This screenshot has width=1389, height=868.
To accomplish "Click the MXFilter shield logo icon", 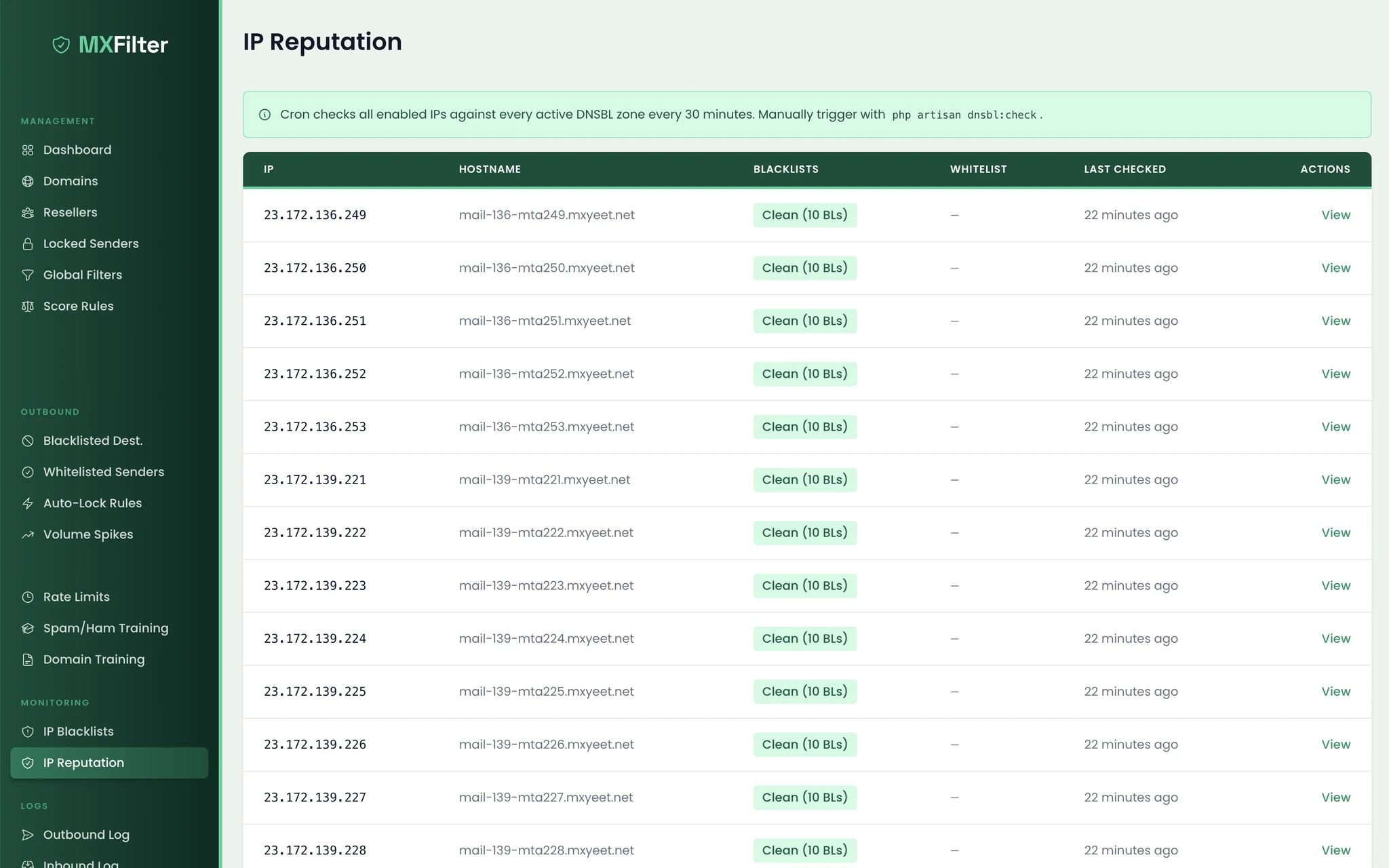I will [x=61, y=45].
